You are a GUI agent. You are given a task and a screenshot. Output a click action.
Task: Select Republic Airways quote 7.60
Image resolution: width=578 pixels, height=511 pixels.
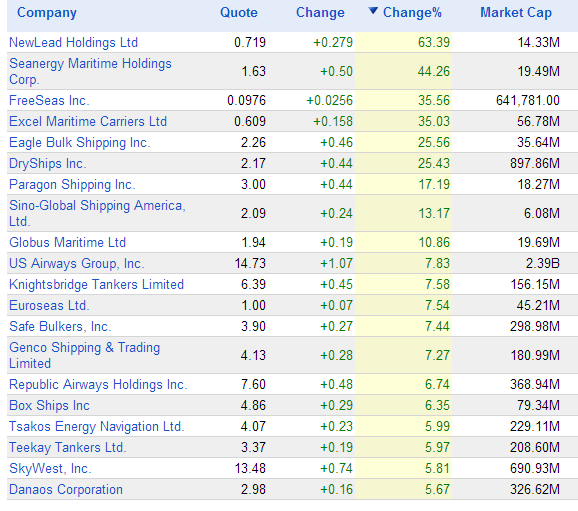253,384
